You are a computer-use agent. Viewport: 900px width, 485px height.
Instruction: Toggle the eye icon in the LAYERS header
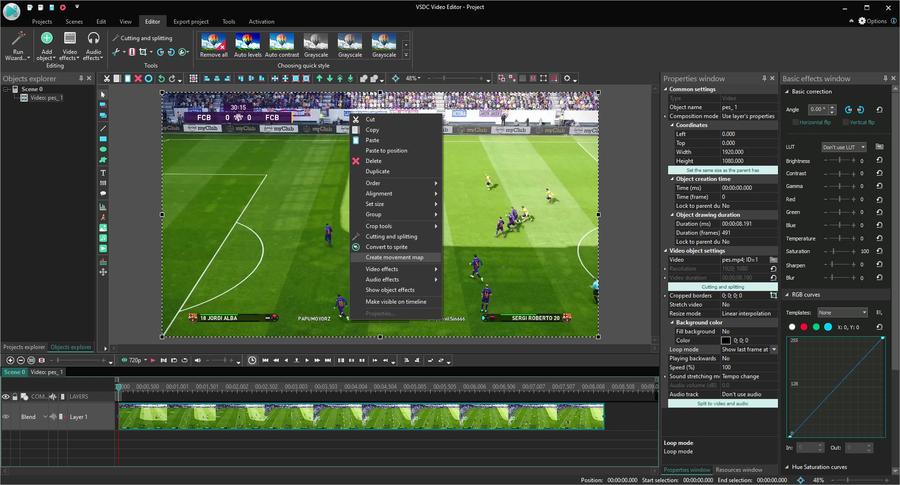6,396
